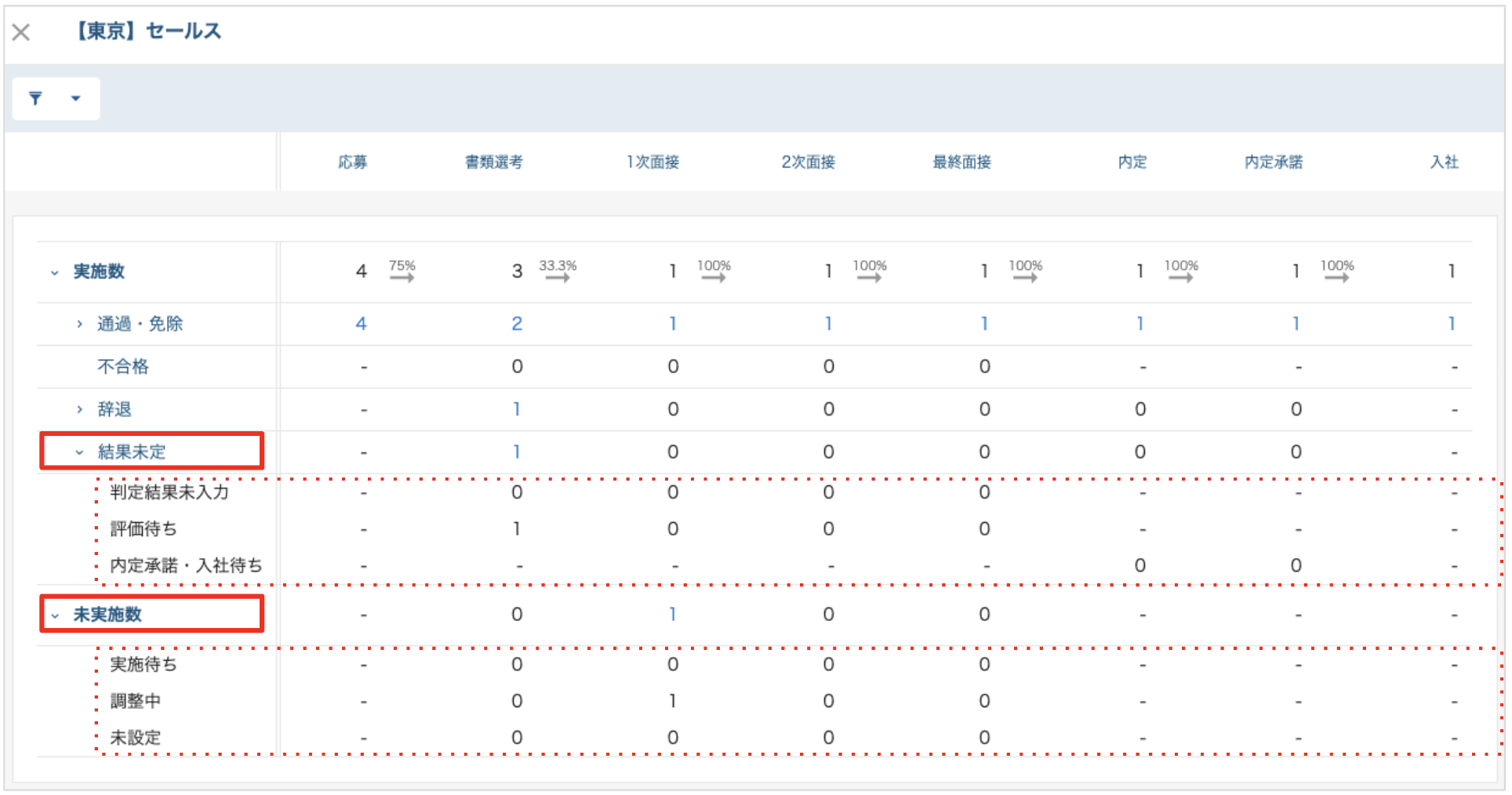This screenshot has width=1512, height=795.
Task: Open 通過・免除 count 4 under 応募
Action: [361, 324]
